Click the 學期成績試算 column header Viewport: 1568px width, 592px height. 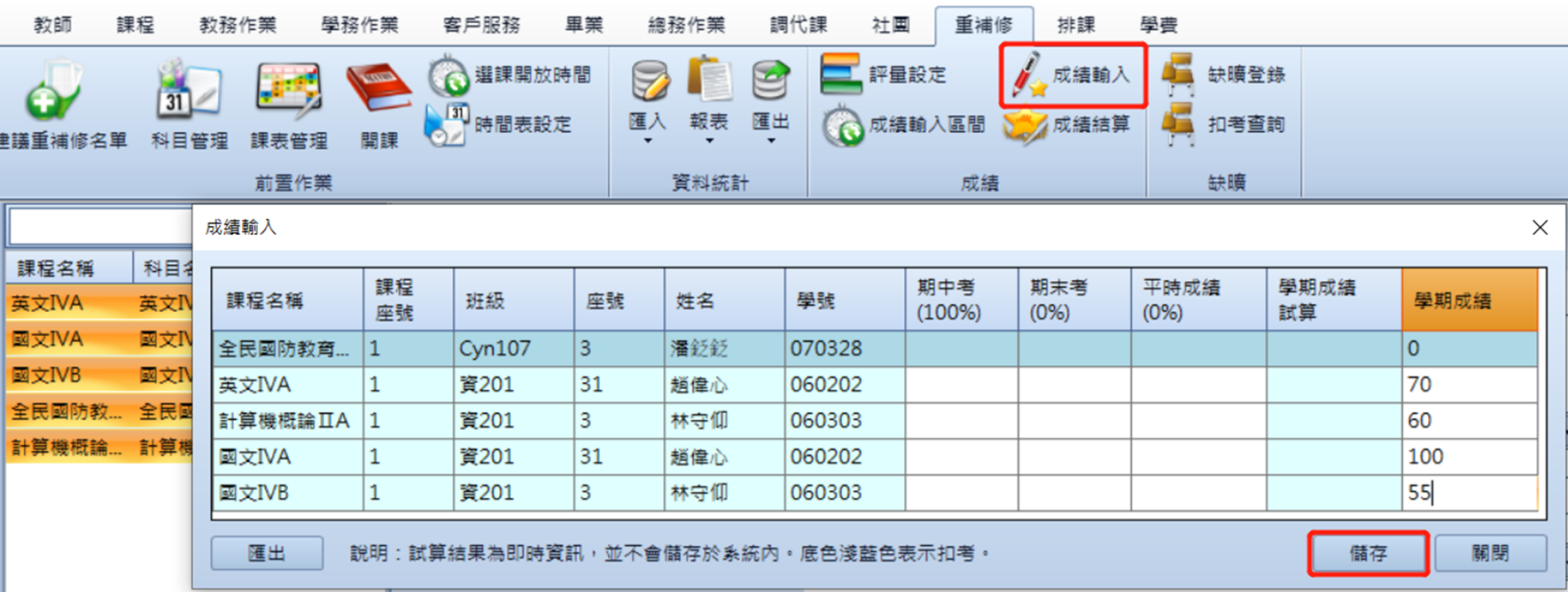[x=1333, y=300]
